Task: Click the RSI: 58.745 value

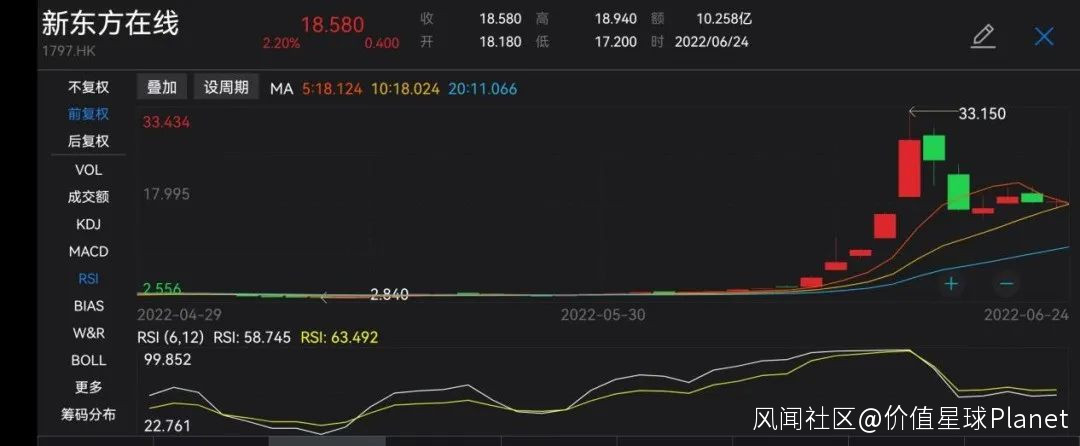Action: click(252, 338)
